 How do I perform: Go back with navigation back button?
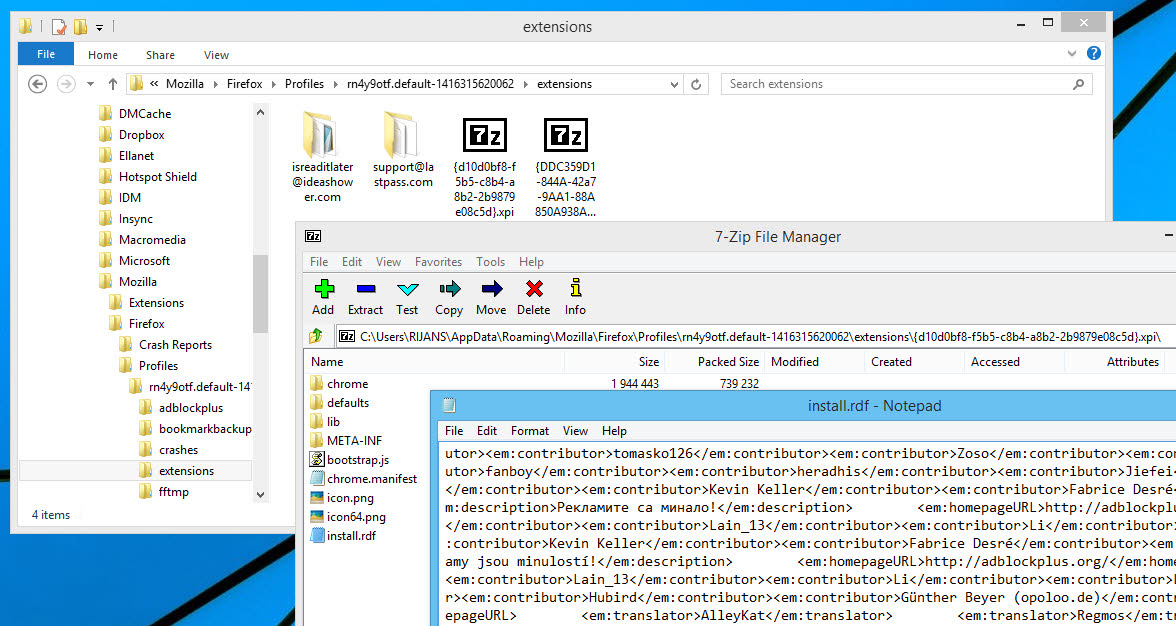[37, 84]
